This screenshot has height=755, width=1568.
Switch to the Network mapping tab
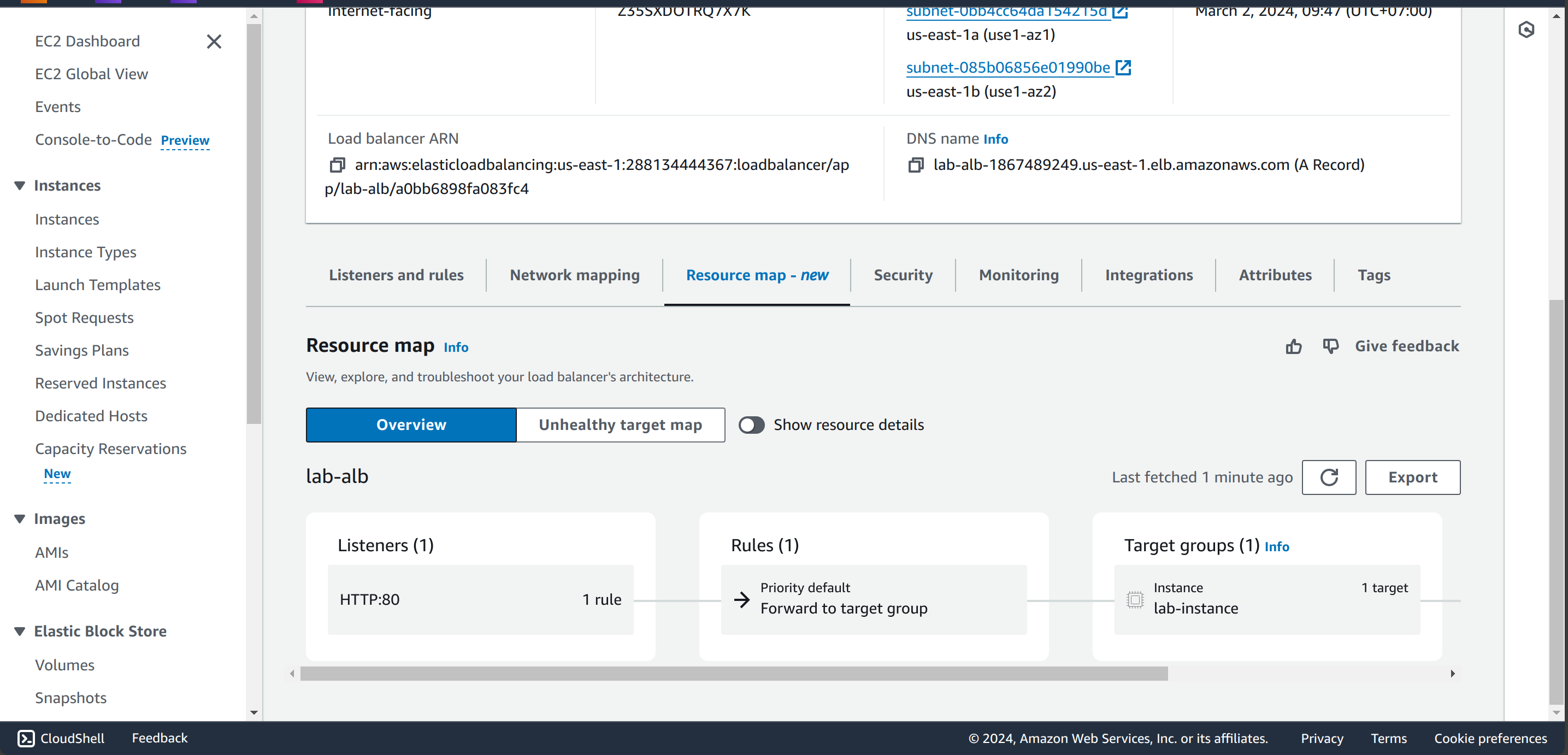coord(574,275)
